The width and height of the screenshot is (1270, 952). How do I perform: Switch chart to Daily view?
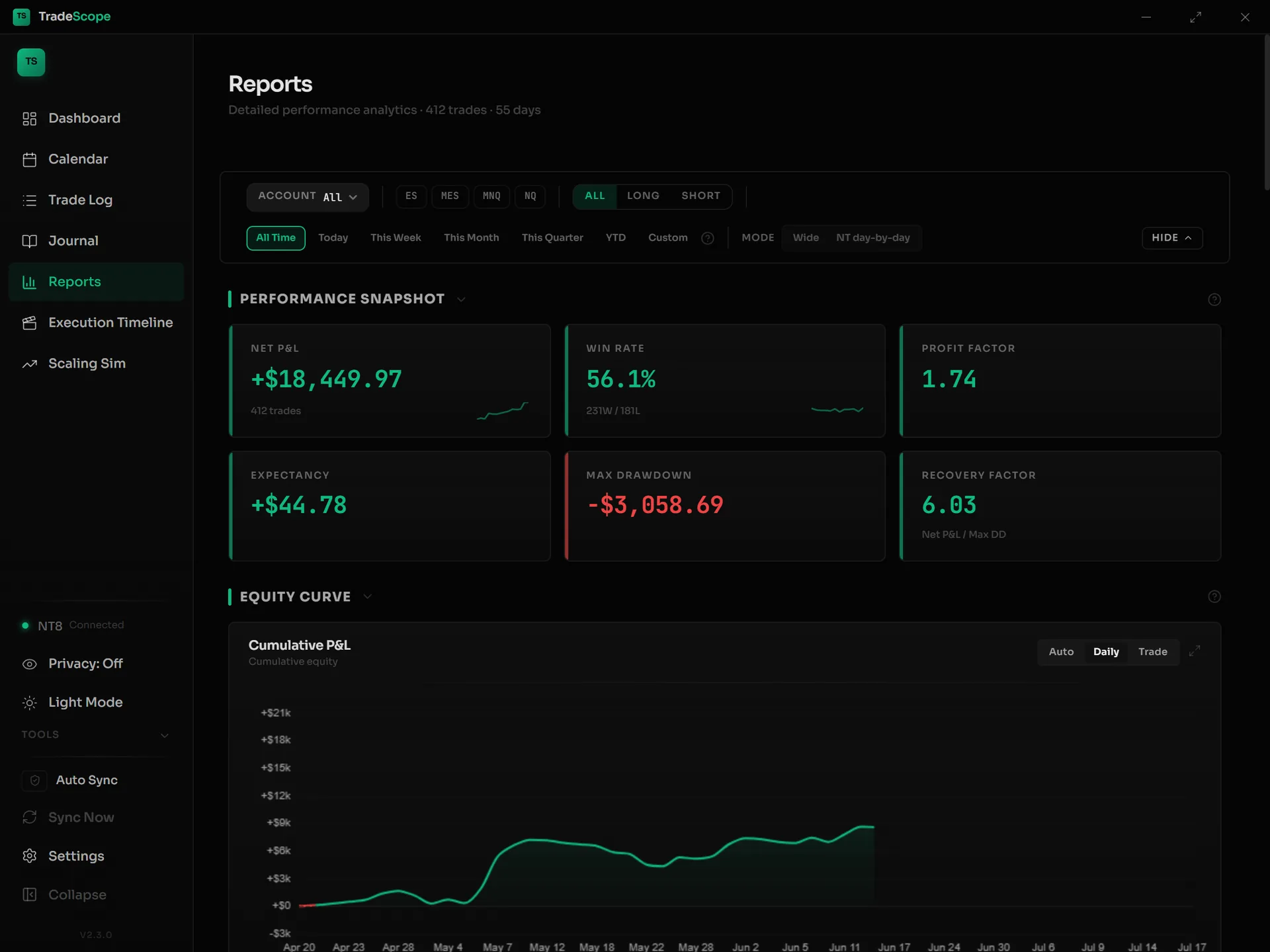click(x=1106, y=652)
